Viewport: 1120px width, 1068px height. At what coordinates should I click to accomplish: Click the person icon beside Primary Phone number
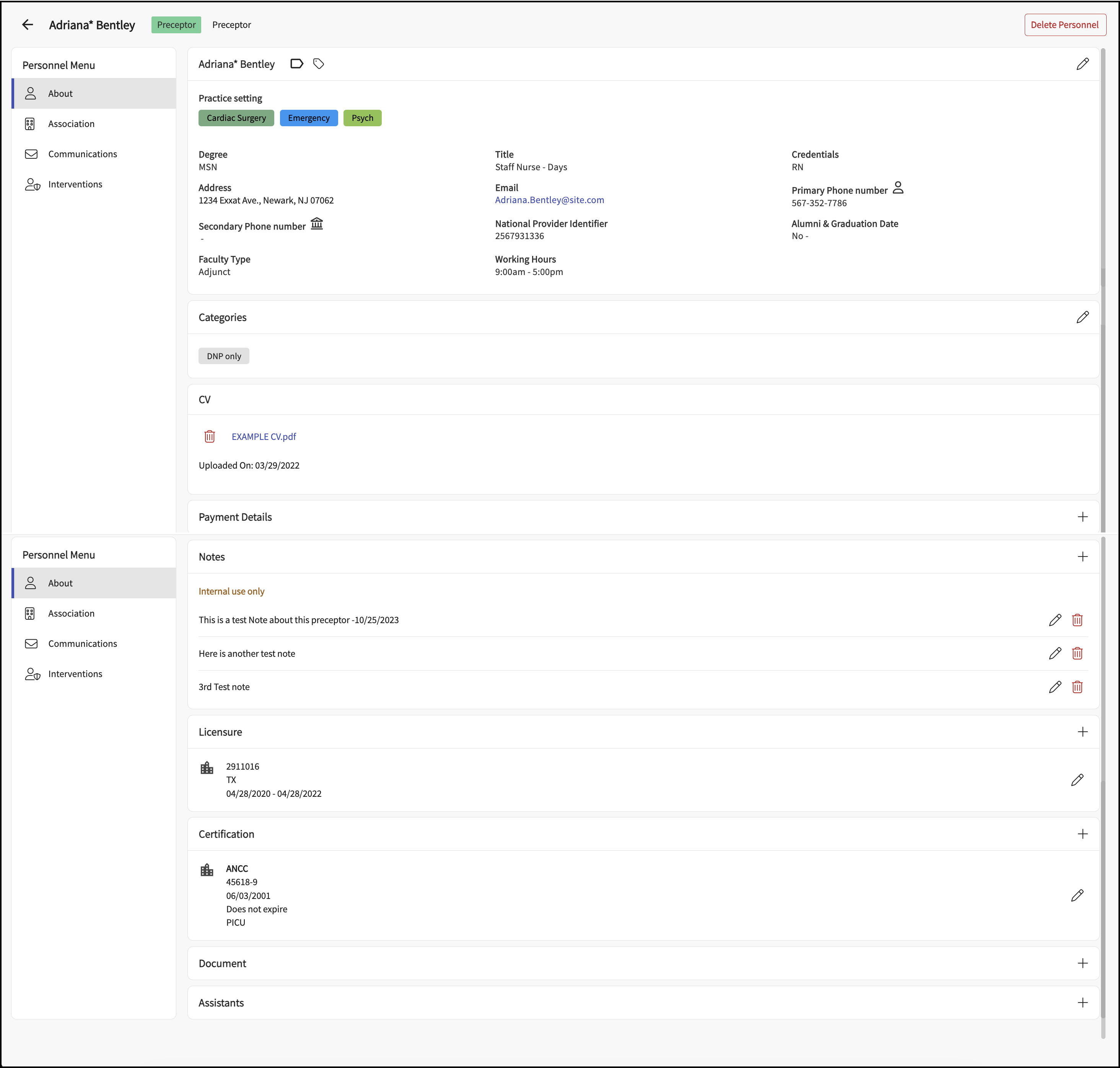click(x=898, y=188)
